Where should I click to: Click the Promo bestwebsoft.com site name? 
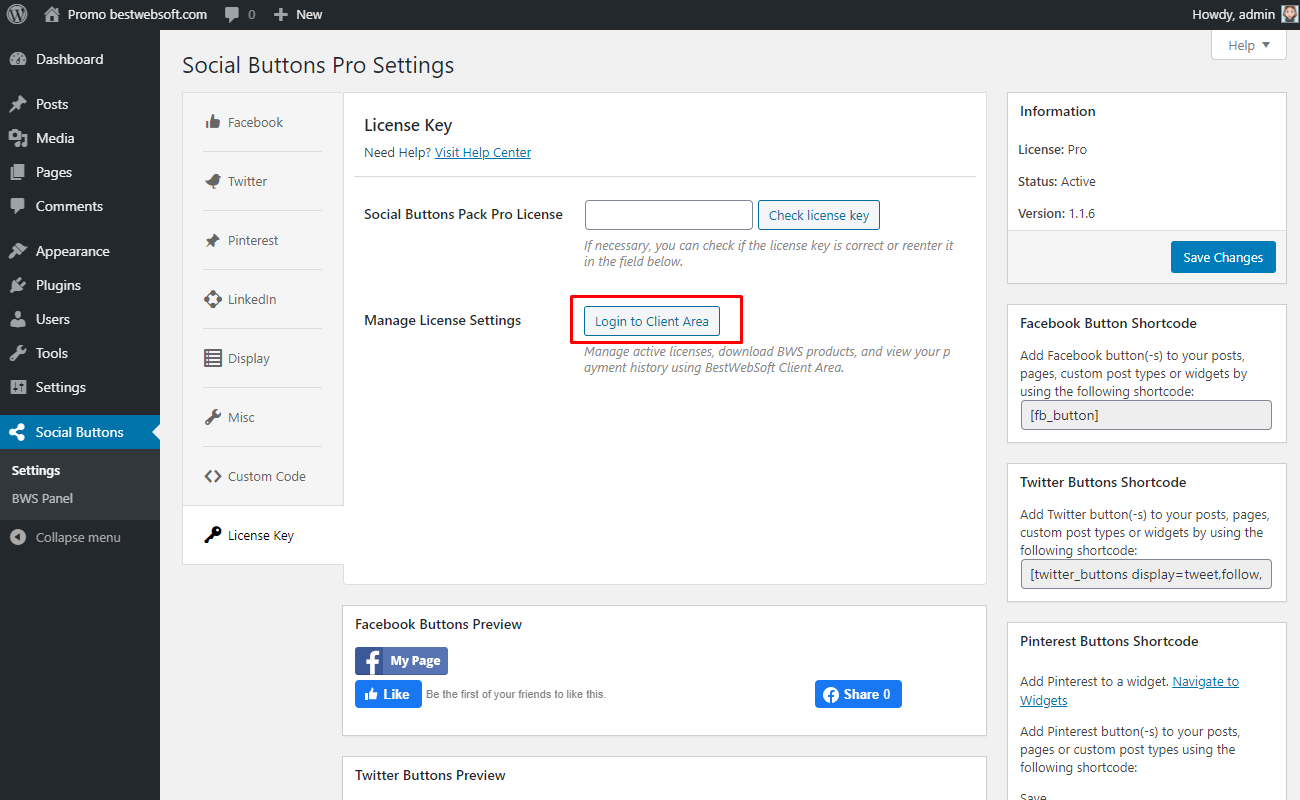(x=137, y=14)
